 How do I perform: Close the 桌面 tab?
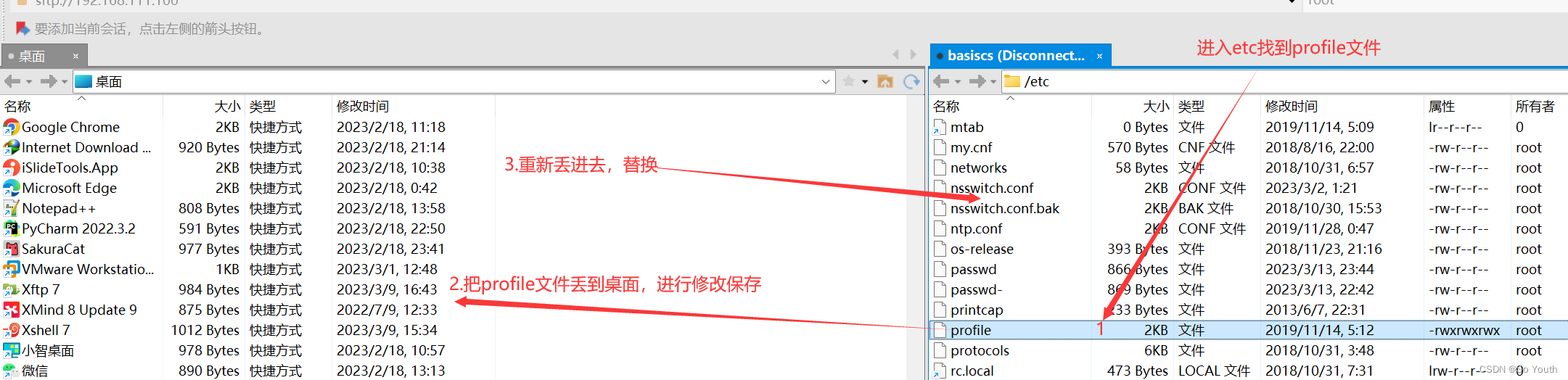pyautogui.click(x=75, y=56)
